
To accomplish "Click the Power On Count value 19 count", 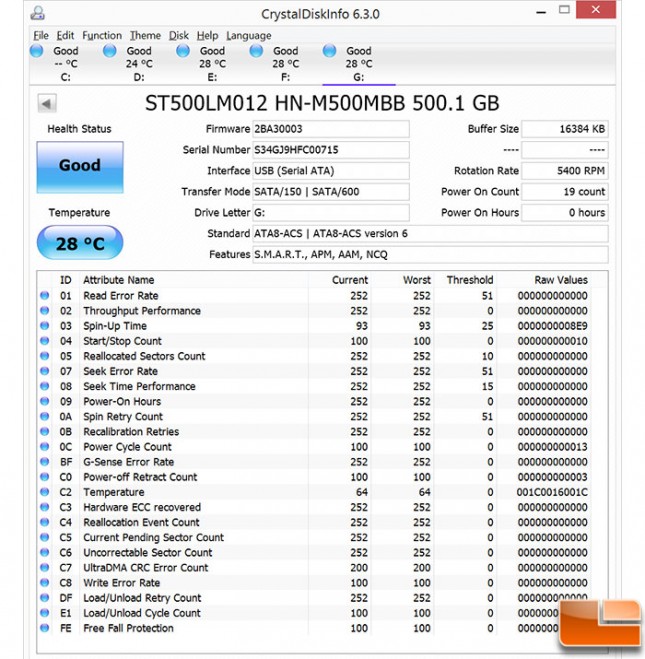I will (x=565, y=192).
